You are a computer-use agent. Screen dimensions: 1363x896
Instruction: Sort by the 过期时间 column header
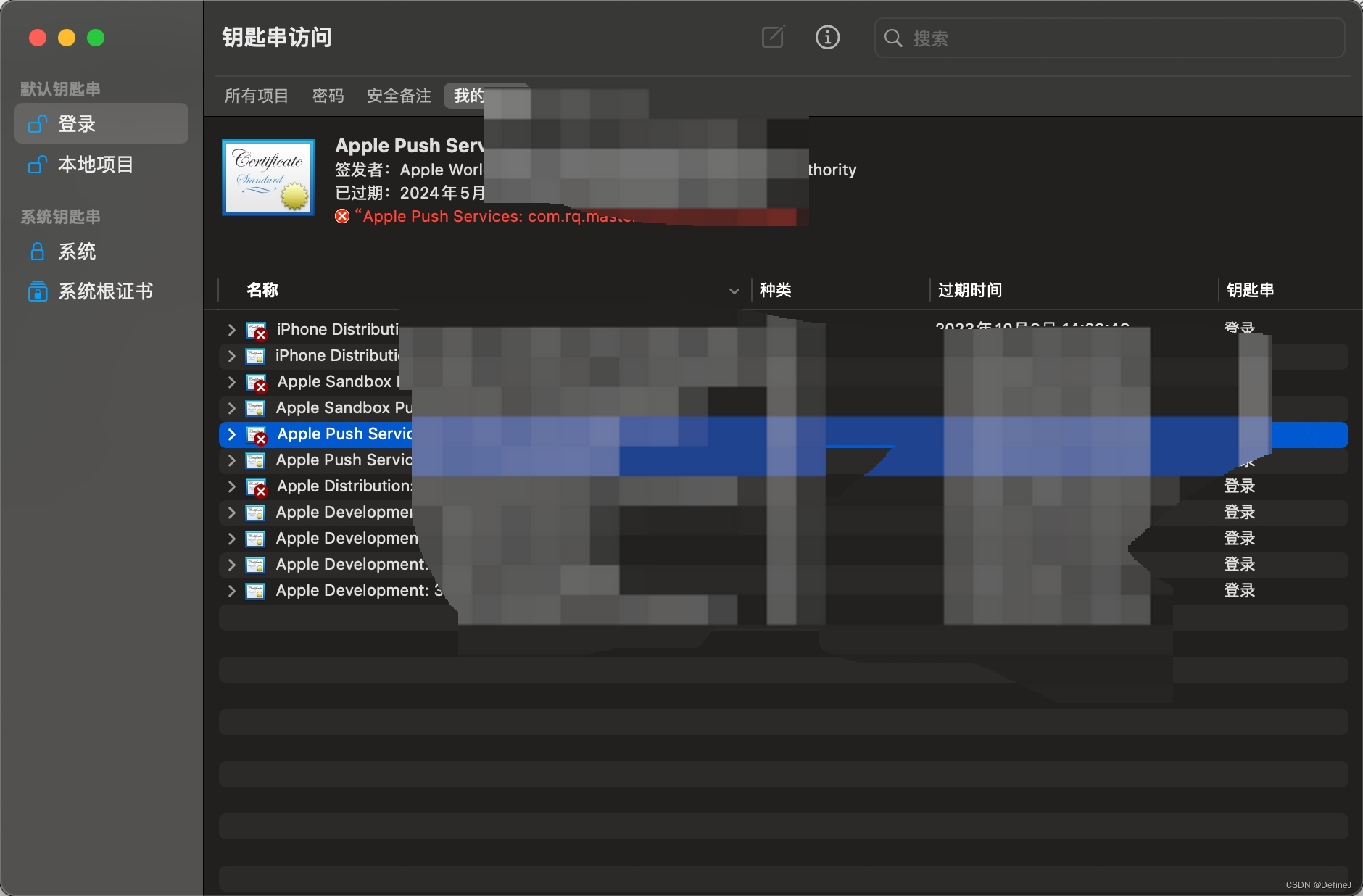point(970,290)
